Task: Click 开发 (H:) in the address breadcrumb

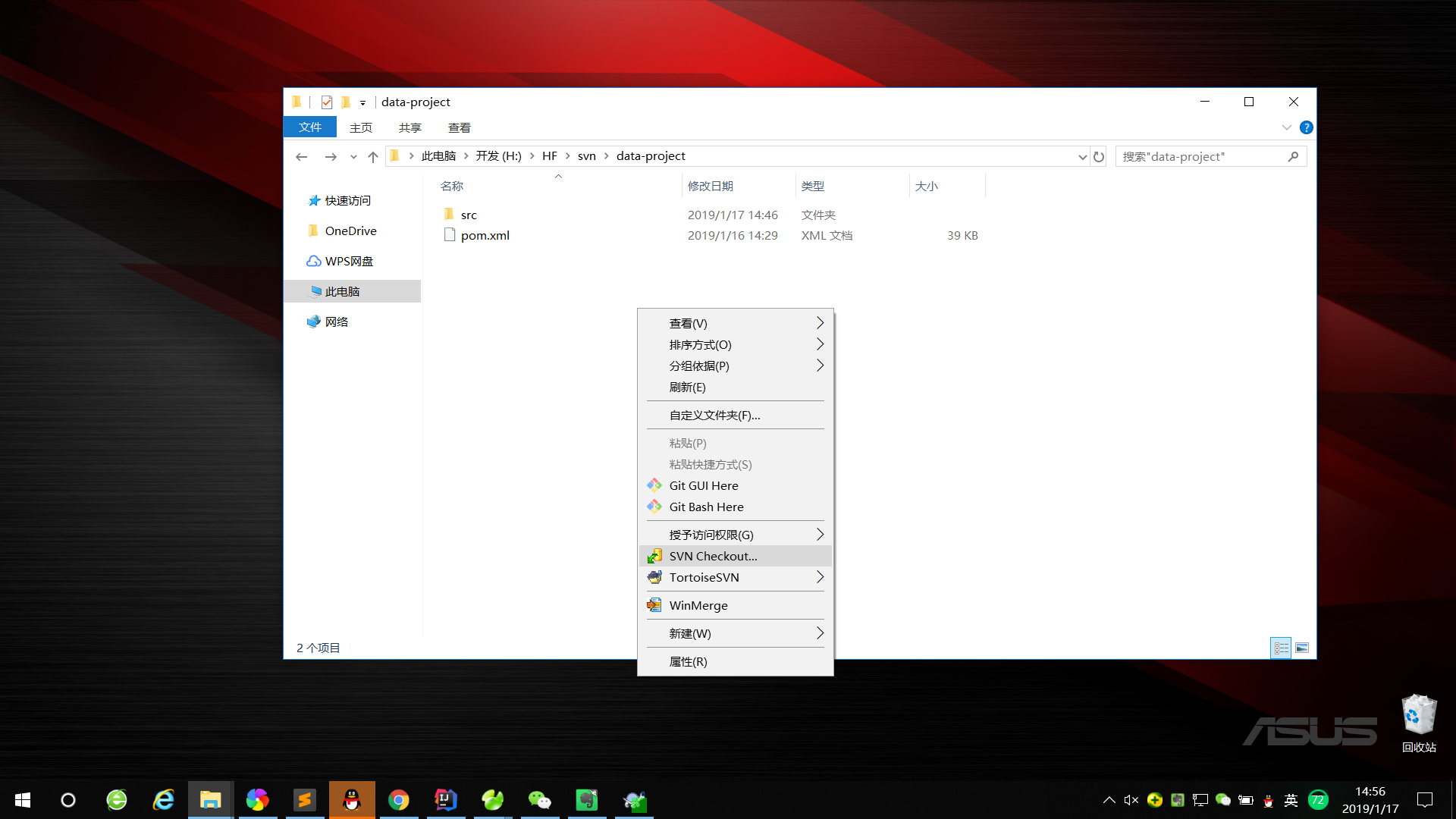Action: point(498,155)
